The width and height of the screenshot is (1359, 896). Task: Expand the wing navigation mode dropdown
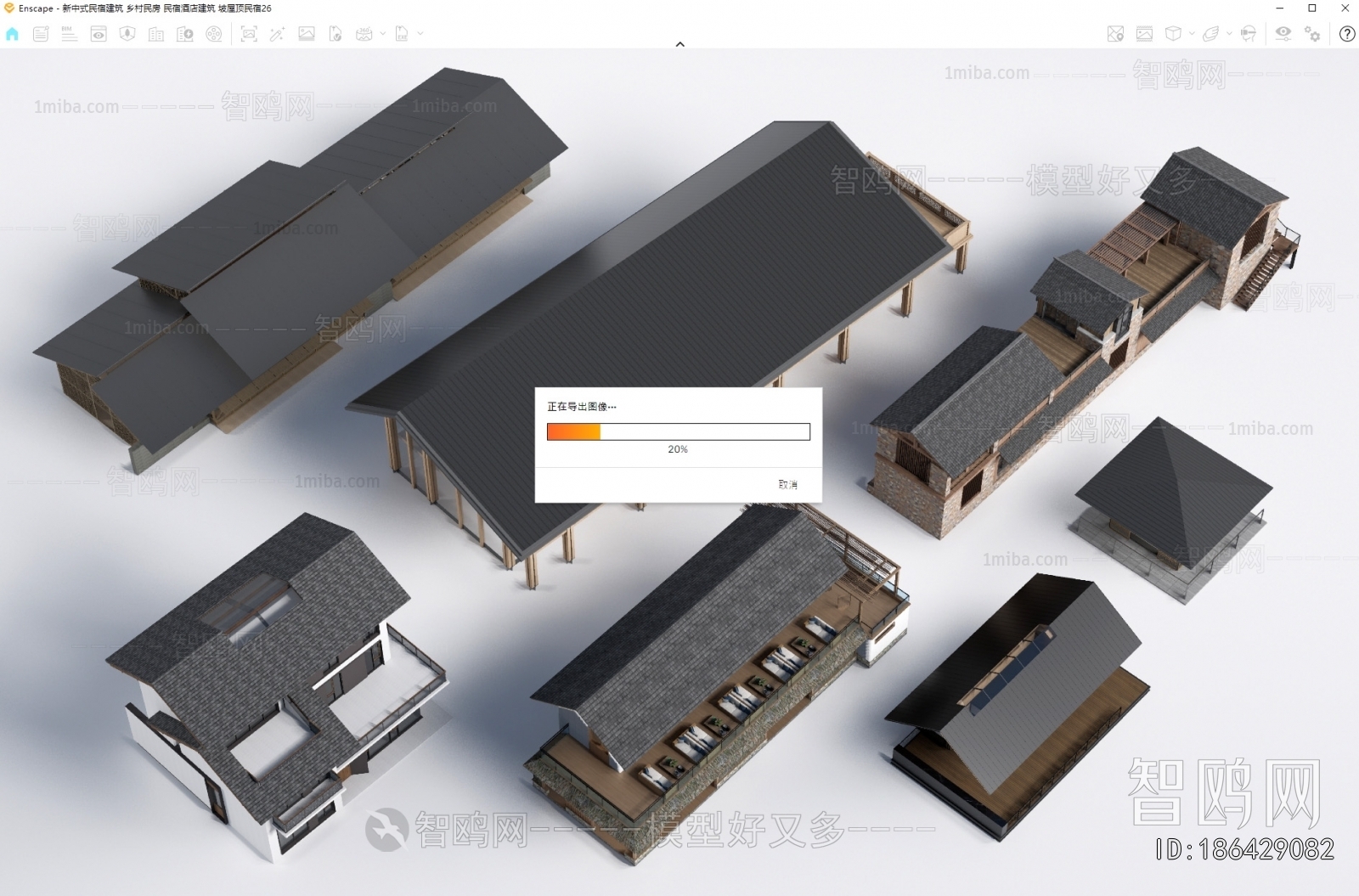click(1229, 34)
